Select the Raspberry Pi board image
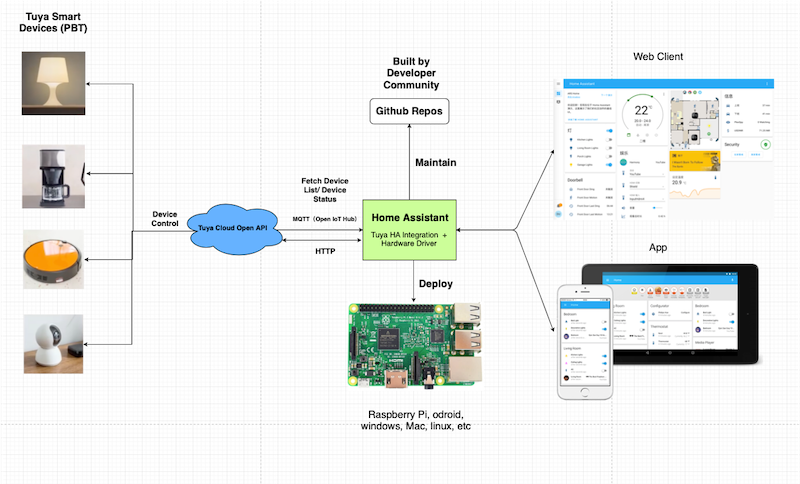The image size is (800, 484). pyautogui.click(x=416, y=345)
